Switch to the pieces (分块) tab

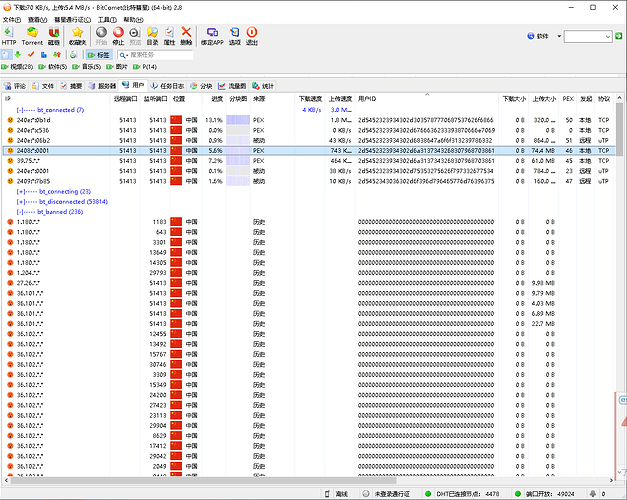pyautogui.click(x=201, y=86)
